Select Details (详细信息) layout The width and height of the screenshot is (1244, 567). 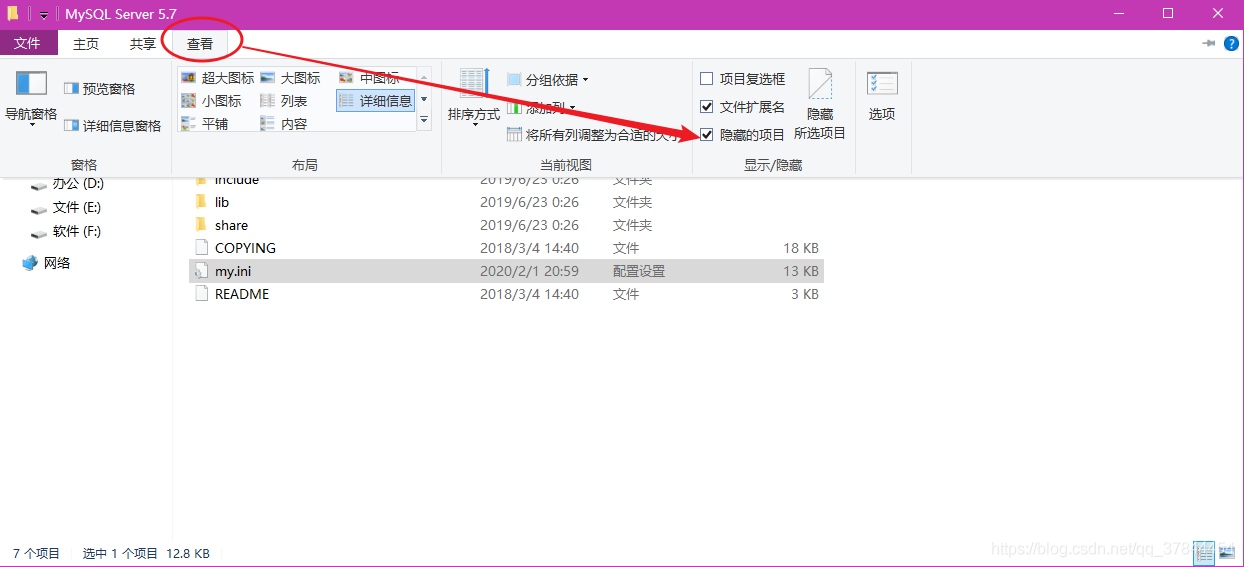point(375,101)
